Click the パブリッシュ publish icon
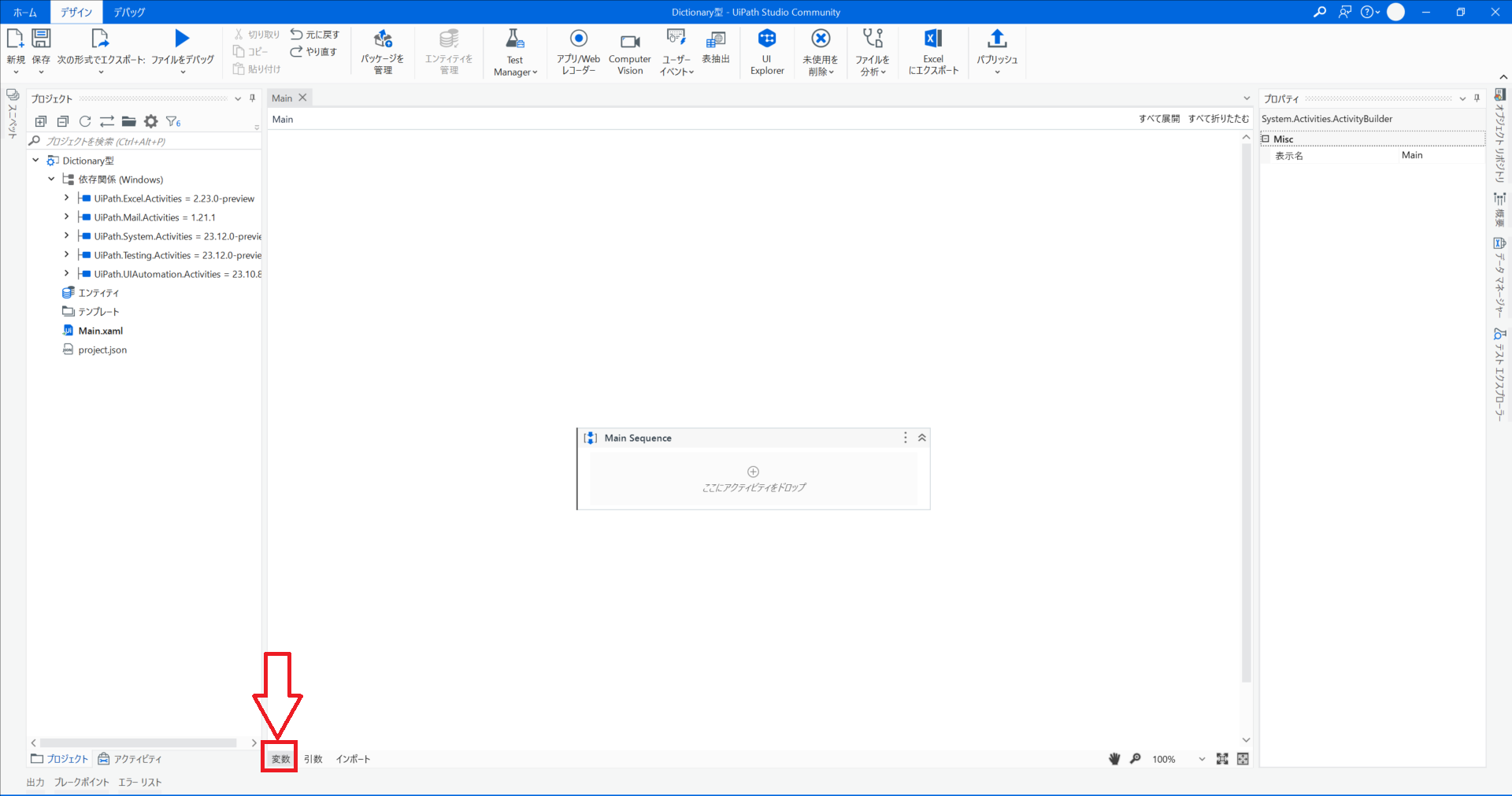 pos(997,39)
